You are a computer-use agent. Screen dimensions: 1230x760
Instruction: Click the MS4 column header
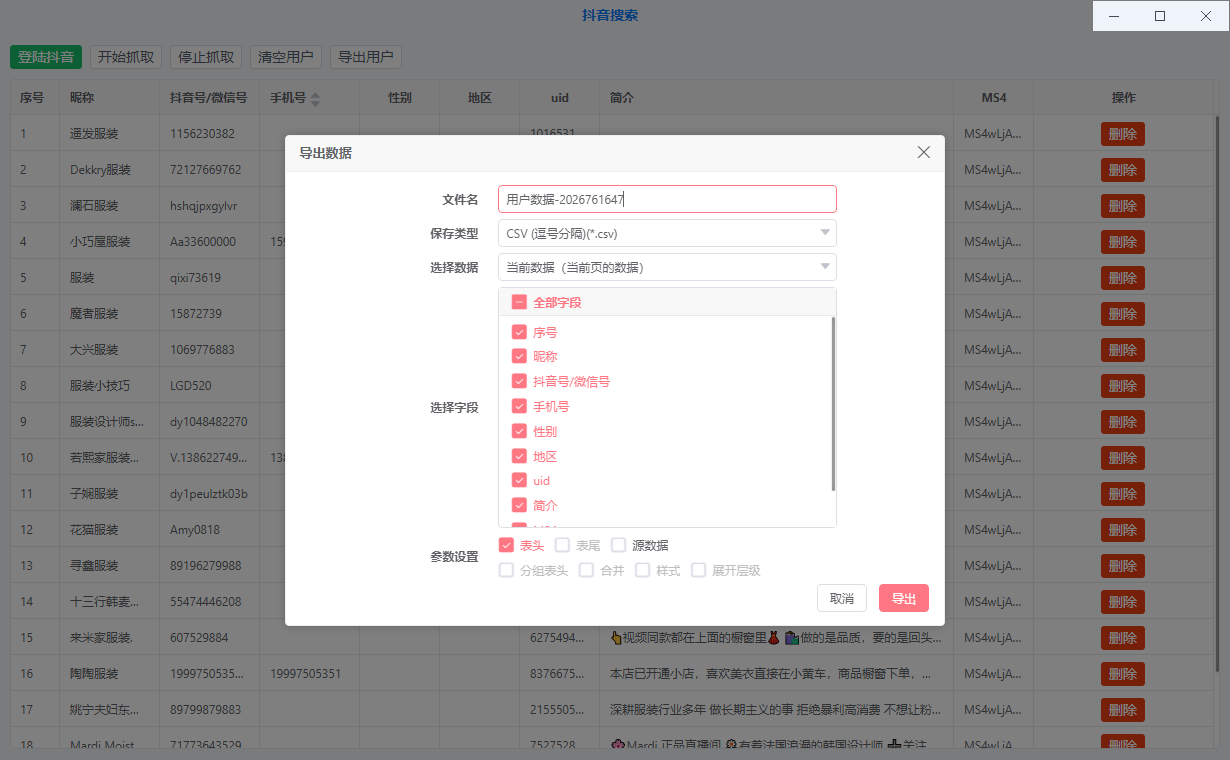pos(994,98)
